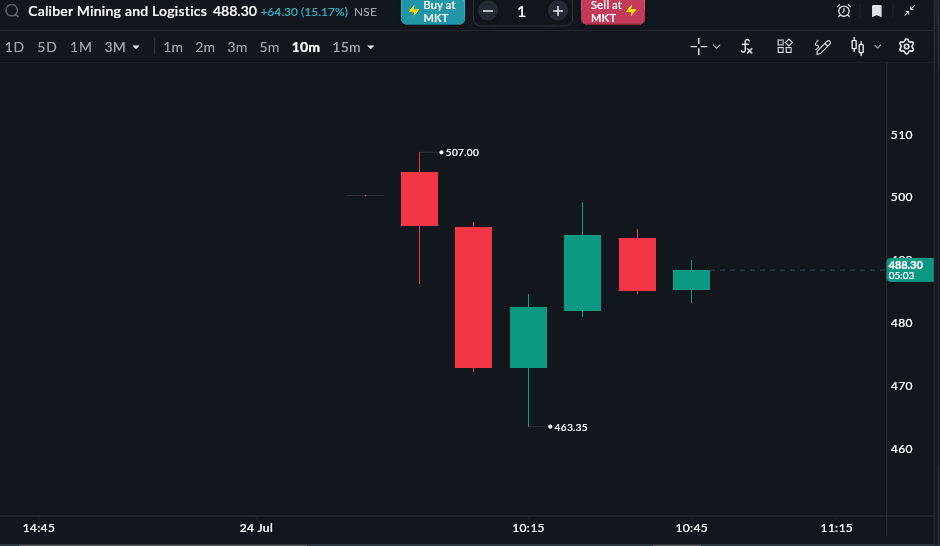Switch to the 5m interval
The width and height of the screenshot is (940, 546).
click(269, 47)
